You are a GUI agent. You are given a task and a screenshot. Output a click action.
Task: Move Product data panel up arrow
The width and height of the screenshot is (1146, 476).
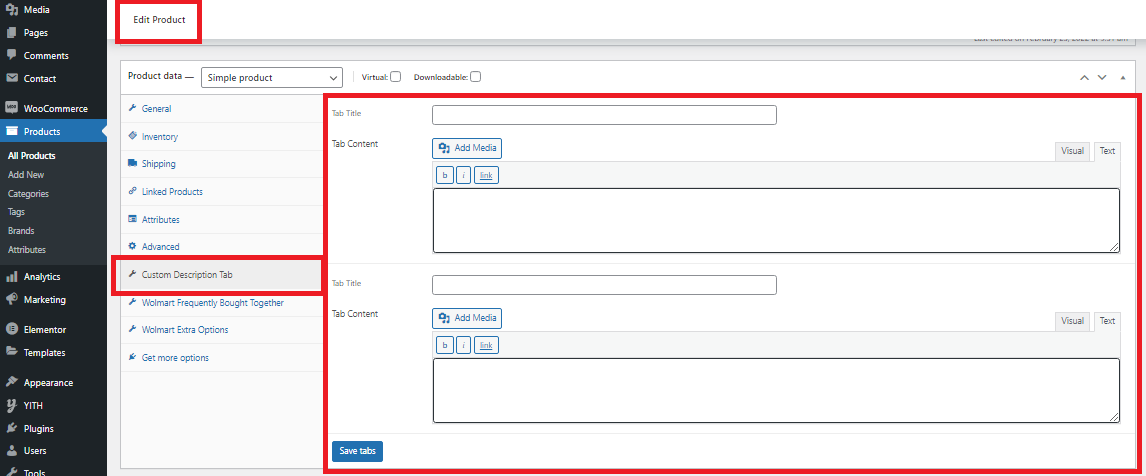[x=1085, y=78]
